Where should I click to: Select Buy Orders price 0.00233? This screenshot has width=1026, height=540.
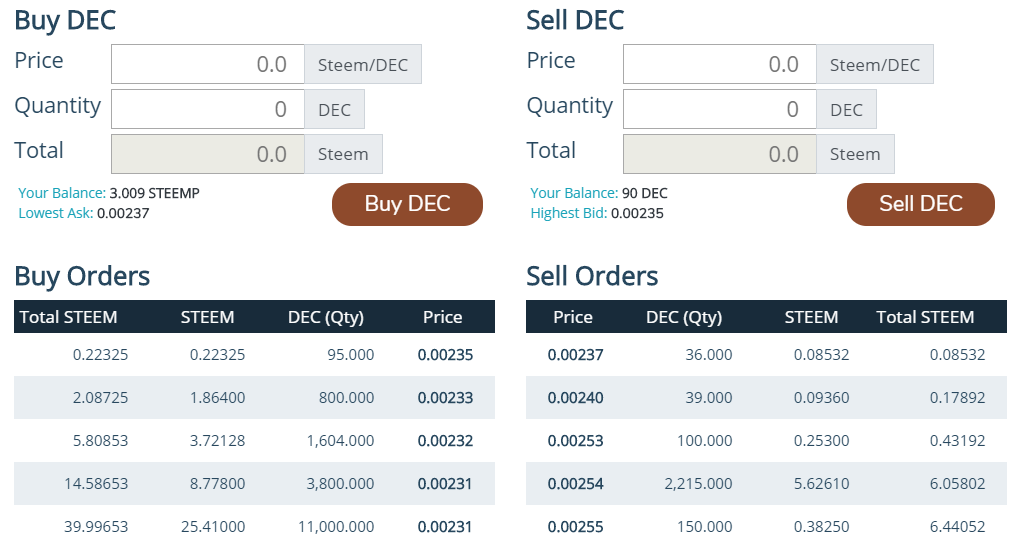click(x=445, y=398)
